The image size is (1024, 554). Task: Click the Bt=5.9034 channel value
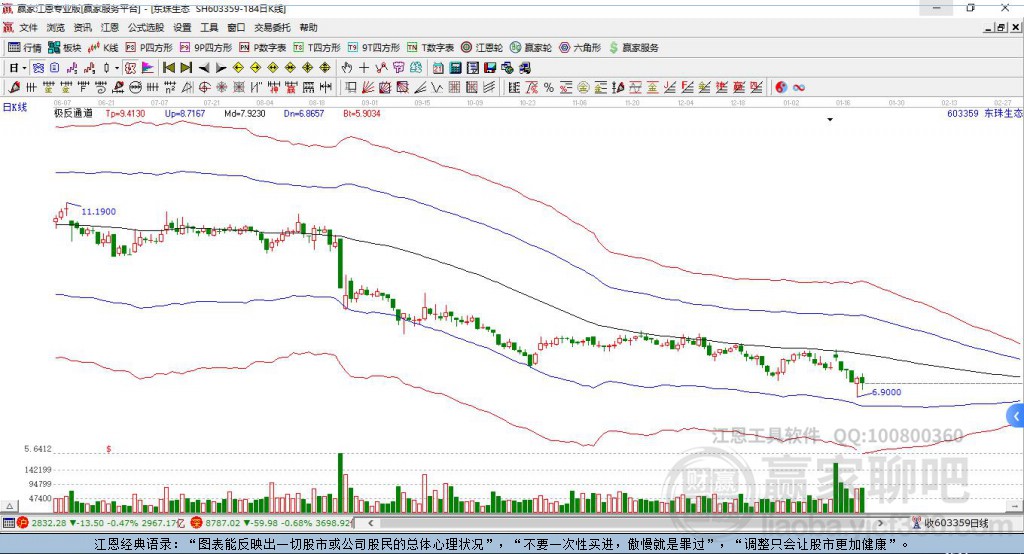362,114
